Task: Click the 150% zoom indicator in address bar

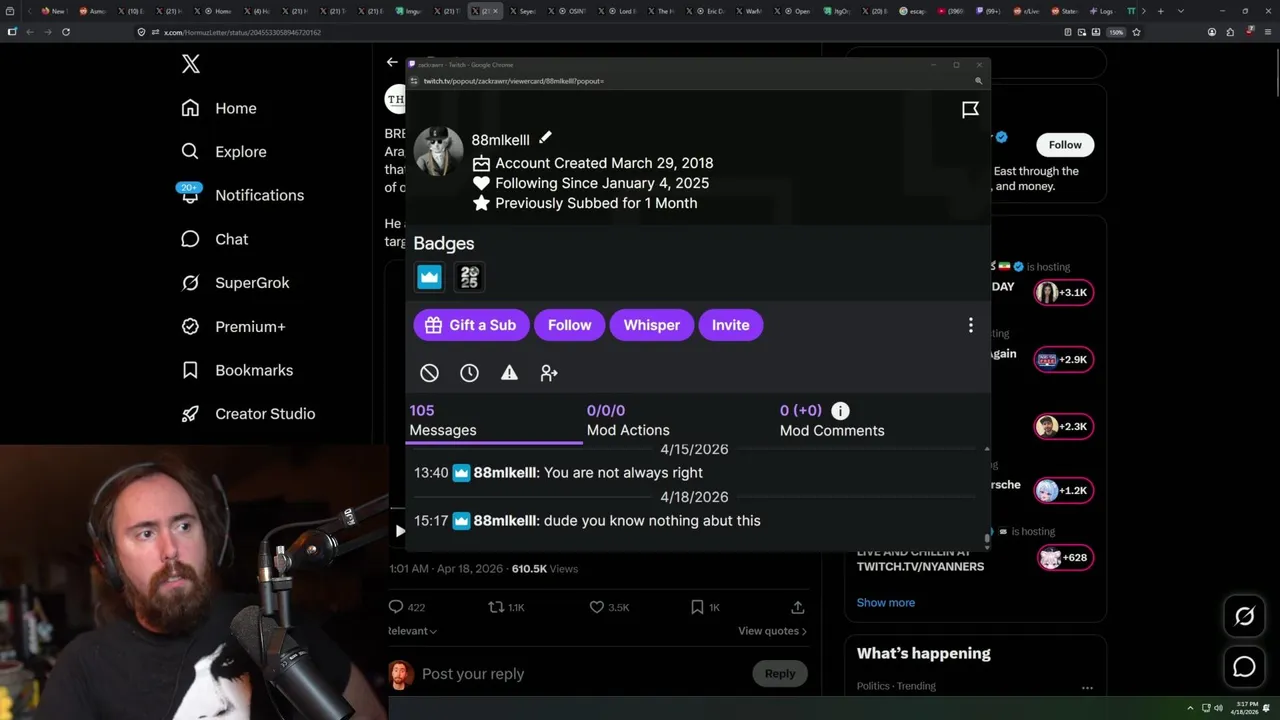Action: [x=1116, y=32]
